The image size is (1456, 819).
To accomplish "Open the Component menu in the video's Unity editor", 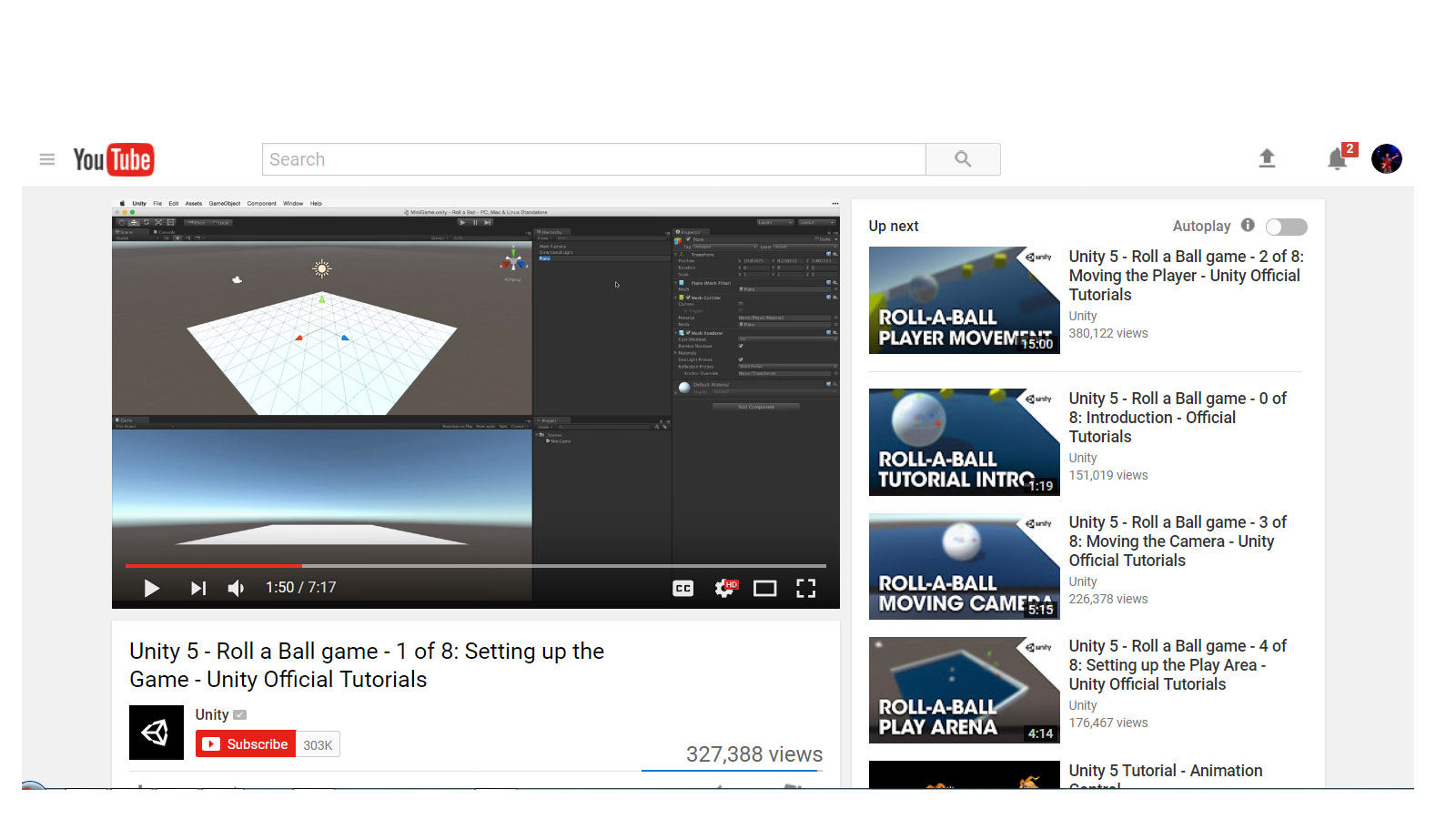I will point(262,203).
